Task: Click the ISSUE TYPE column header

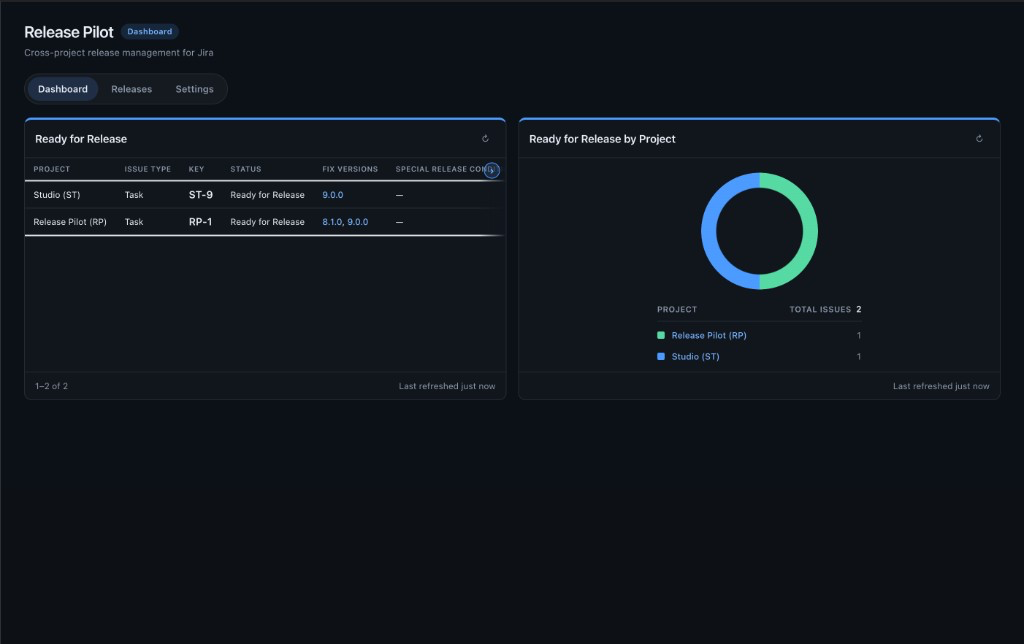Action: click(x=148, y=169)
